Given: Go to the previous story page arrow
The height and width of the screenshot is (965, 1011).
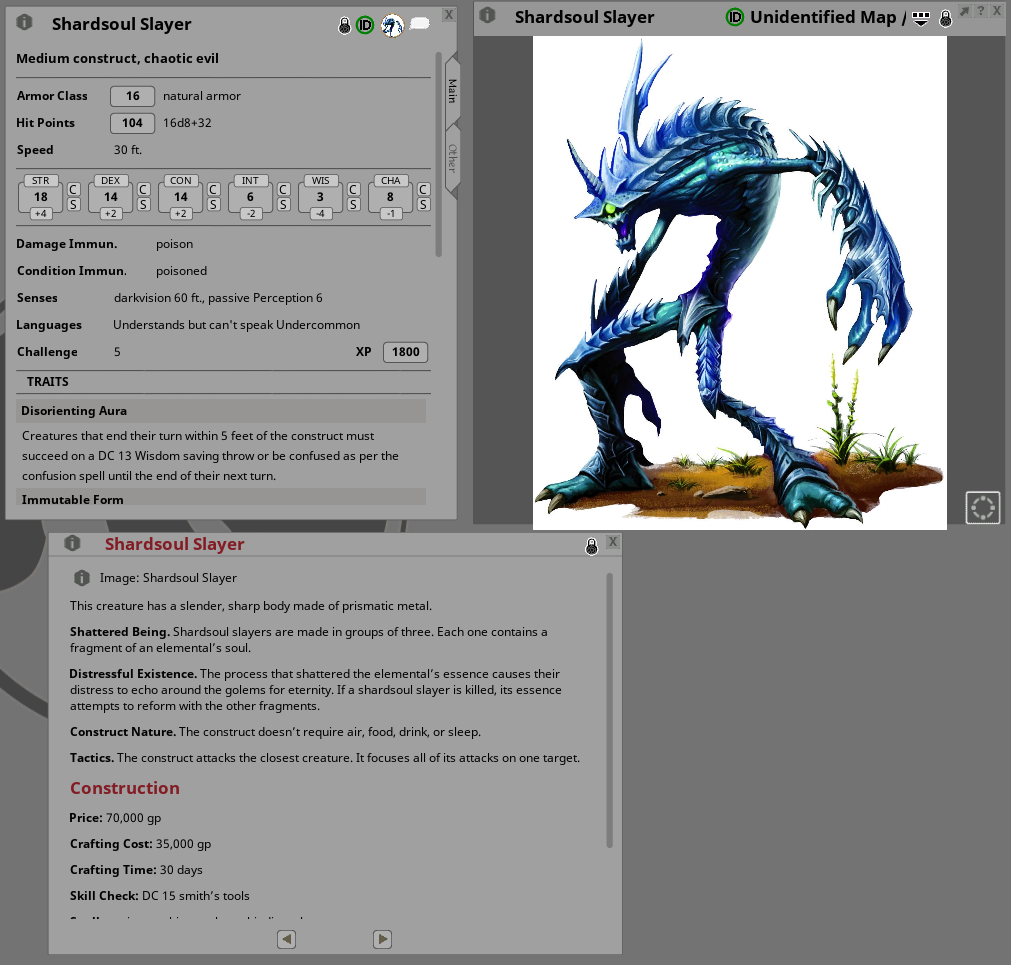Looking at the screenshot, I should tap(286, 939).
